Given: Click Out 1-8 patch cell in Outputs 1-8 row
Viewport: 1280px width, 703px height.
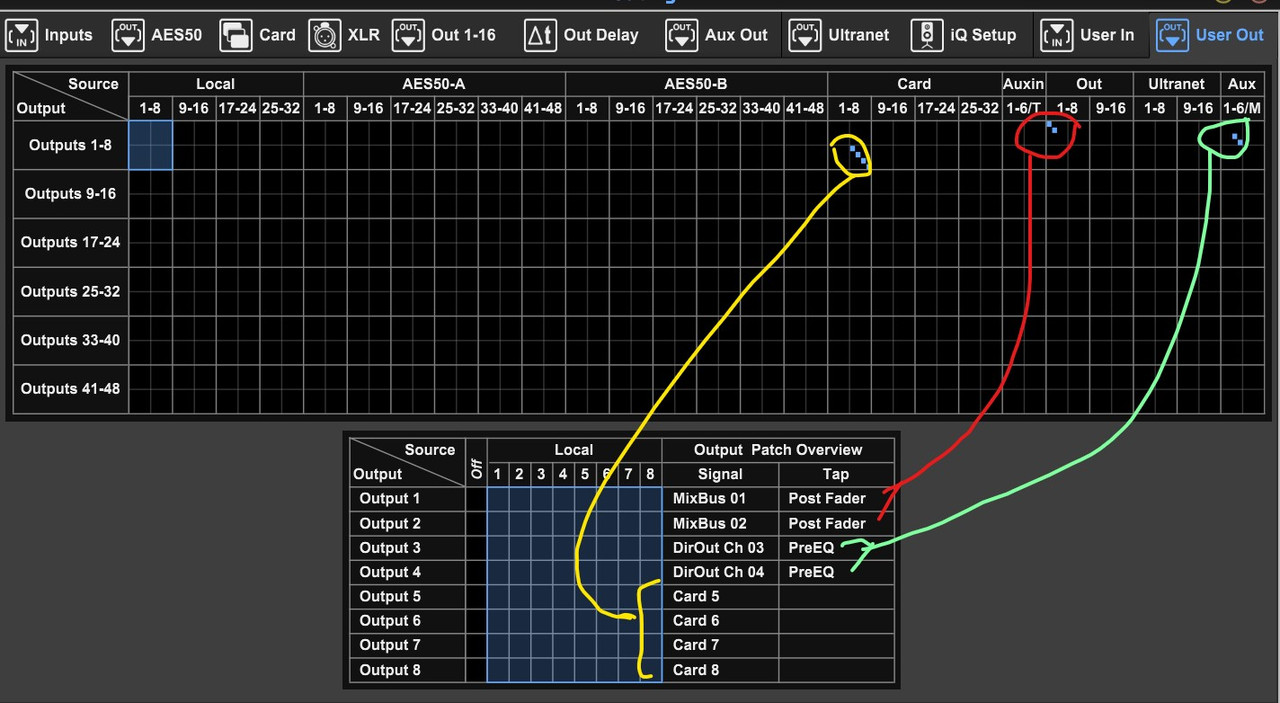Looking at the screenshot, I should click(x=1067, y=145).
